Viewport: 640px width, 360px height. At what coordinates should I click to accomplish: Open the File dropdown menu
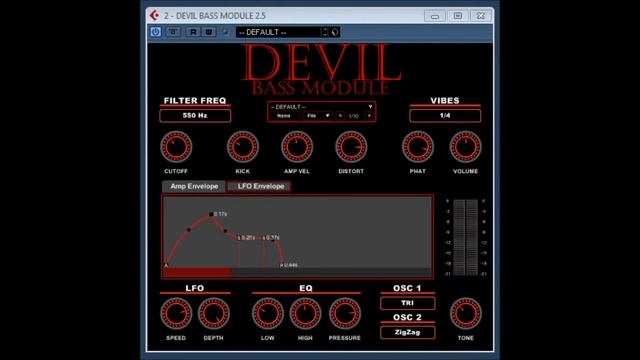coord(318,116)
